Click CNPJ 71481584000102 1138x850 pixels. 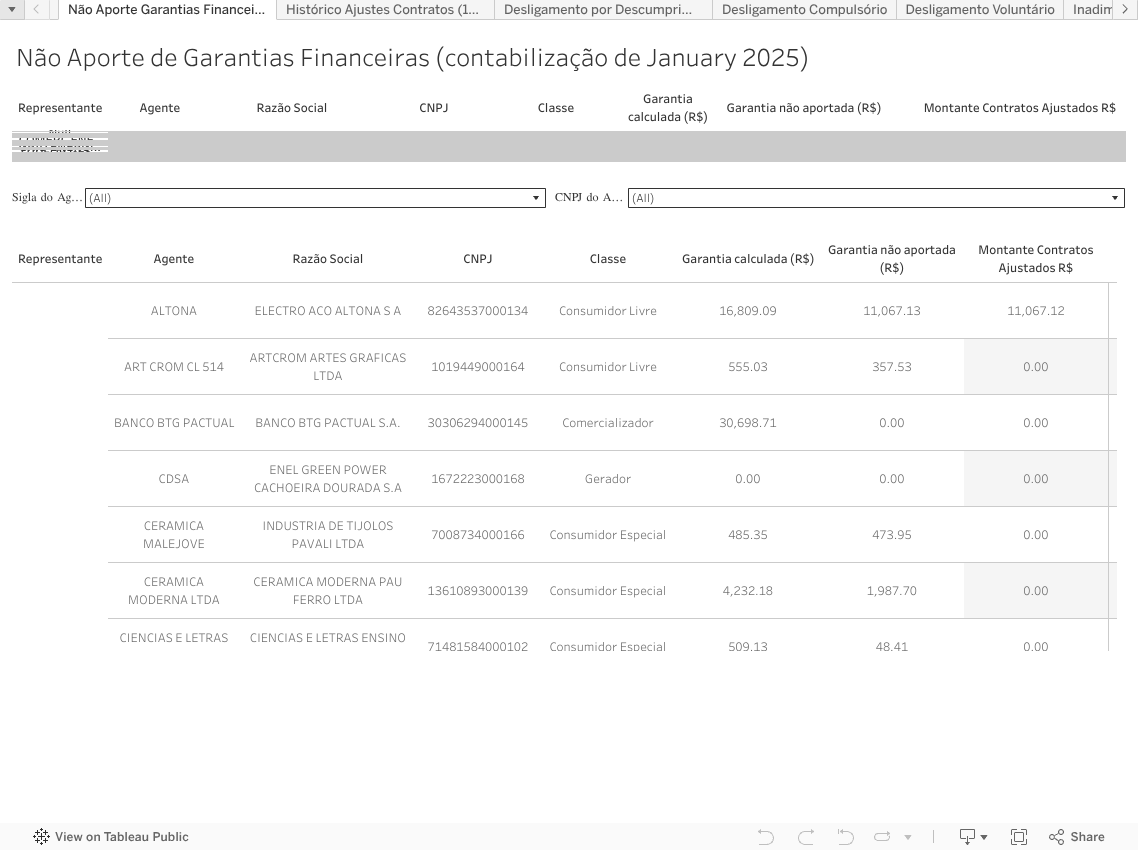point(478,646)
